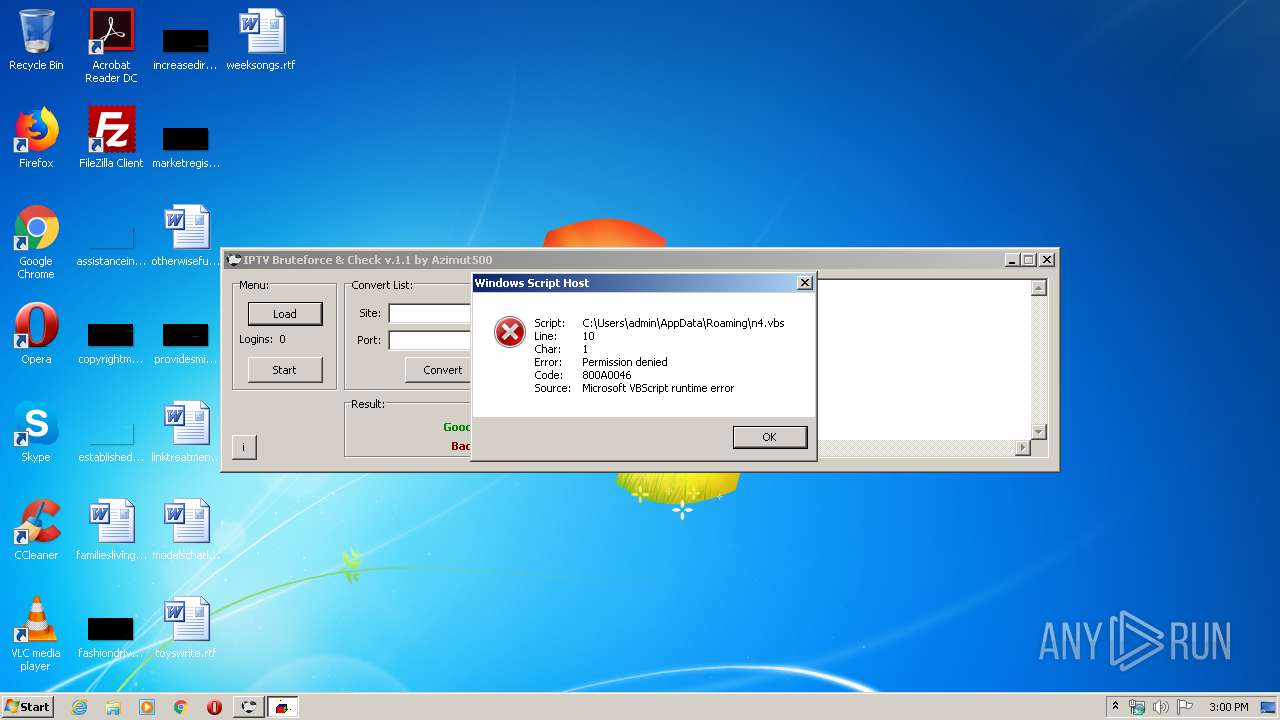Viewport: 1280px width, 720px height.
Task: Select the FileZilla Client shortcut
Action: [111, 138]
